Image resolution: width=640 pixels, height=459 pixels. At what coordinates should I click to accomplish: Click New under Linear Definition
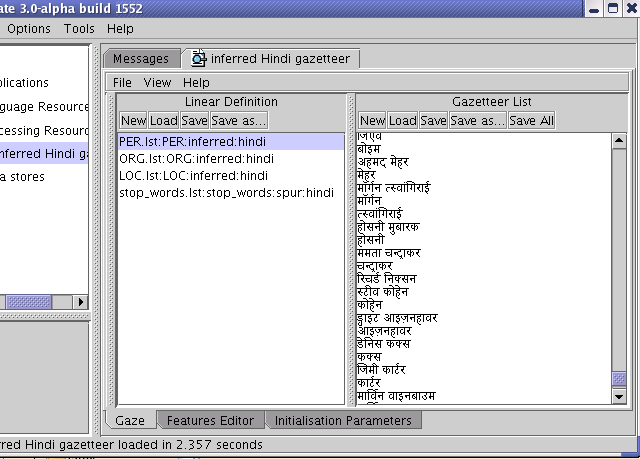(133, 121)
